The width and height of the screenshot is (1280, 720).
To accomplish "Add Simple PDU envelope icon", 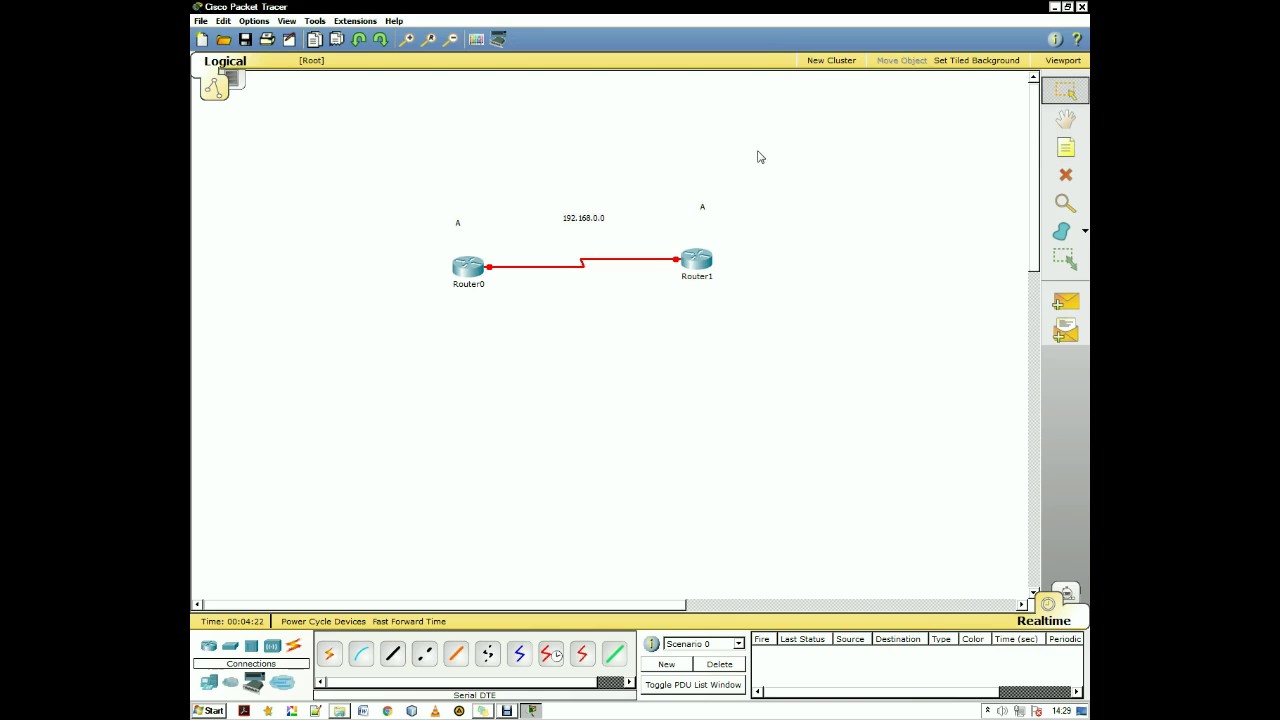I will 1065,301.
